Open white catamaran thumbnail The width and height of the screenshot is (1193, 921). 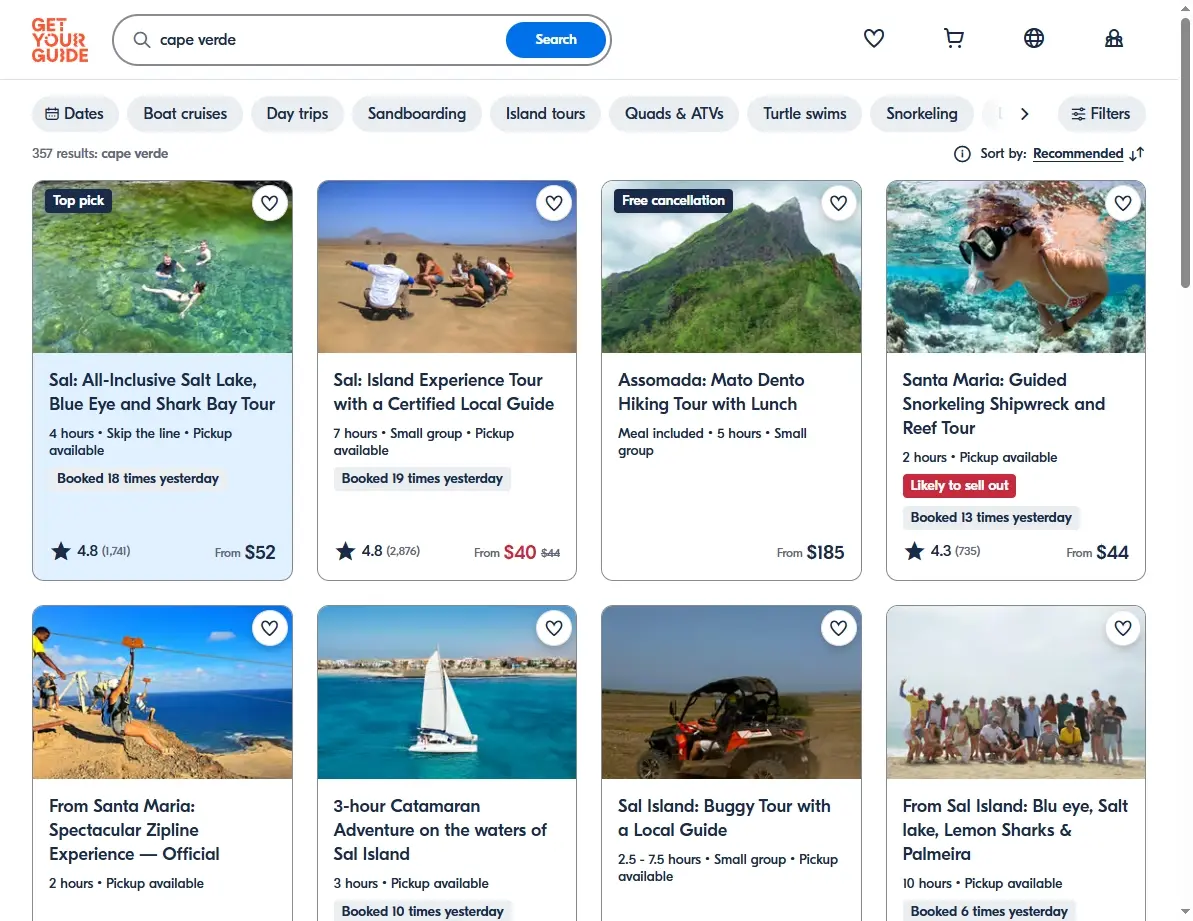[447, 692]
